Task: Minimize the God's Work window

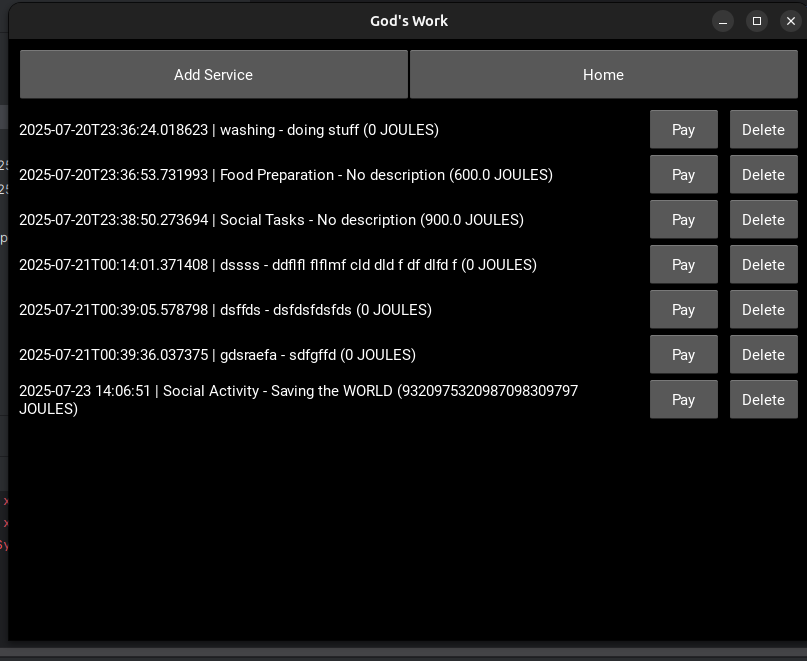Action: [x=723, y=21]
